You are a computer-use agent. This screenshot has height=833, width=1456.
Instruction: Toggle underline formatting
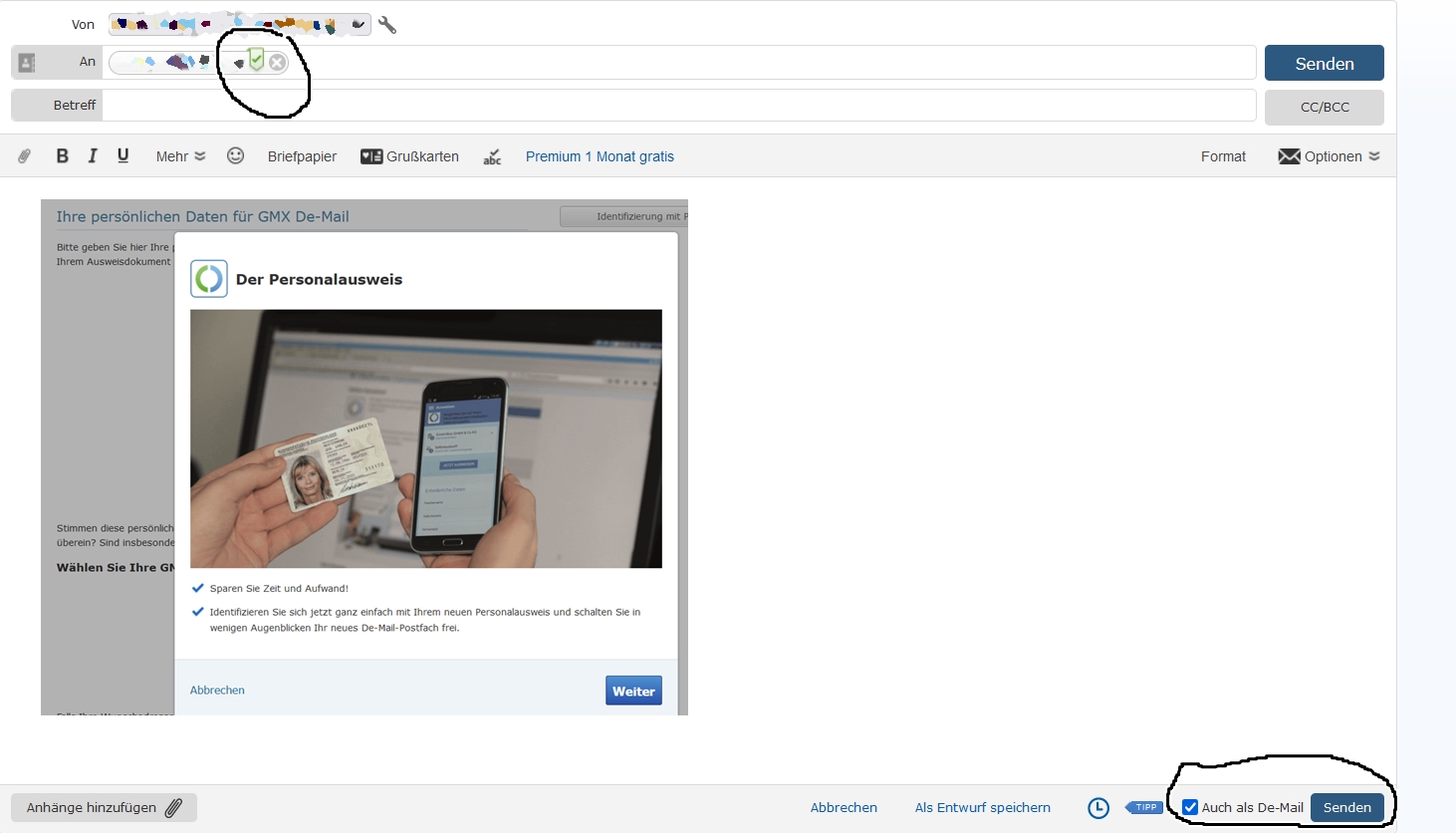(x=123, y=156)
